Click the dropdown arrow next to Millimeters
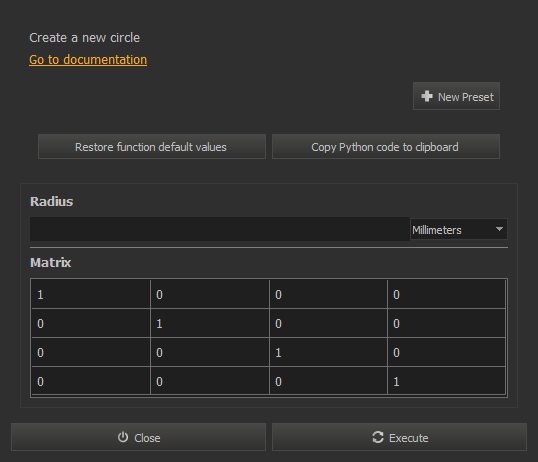The height and width of the screenshot is (462, 538). [499, 229]
